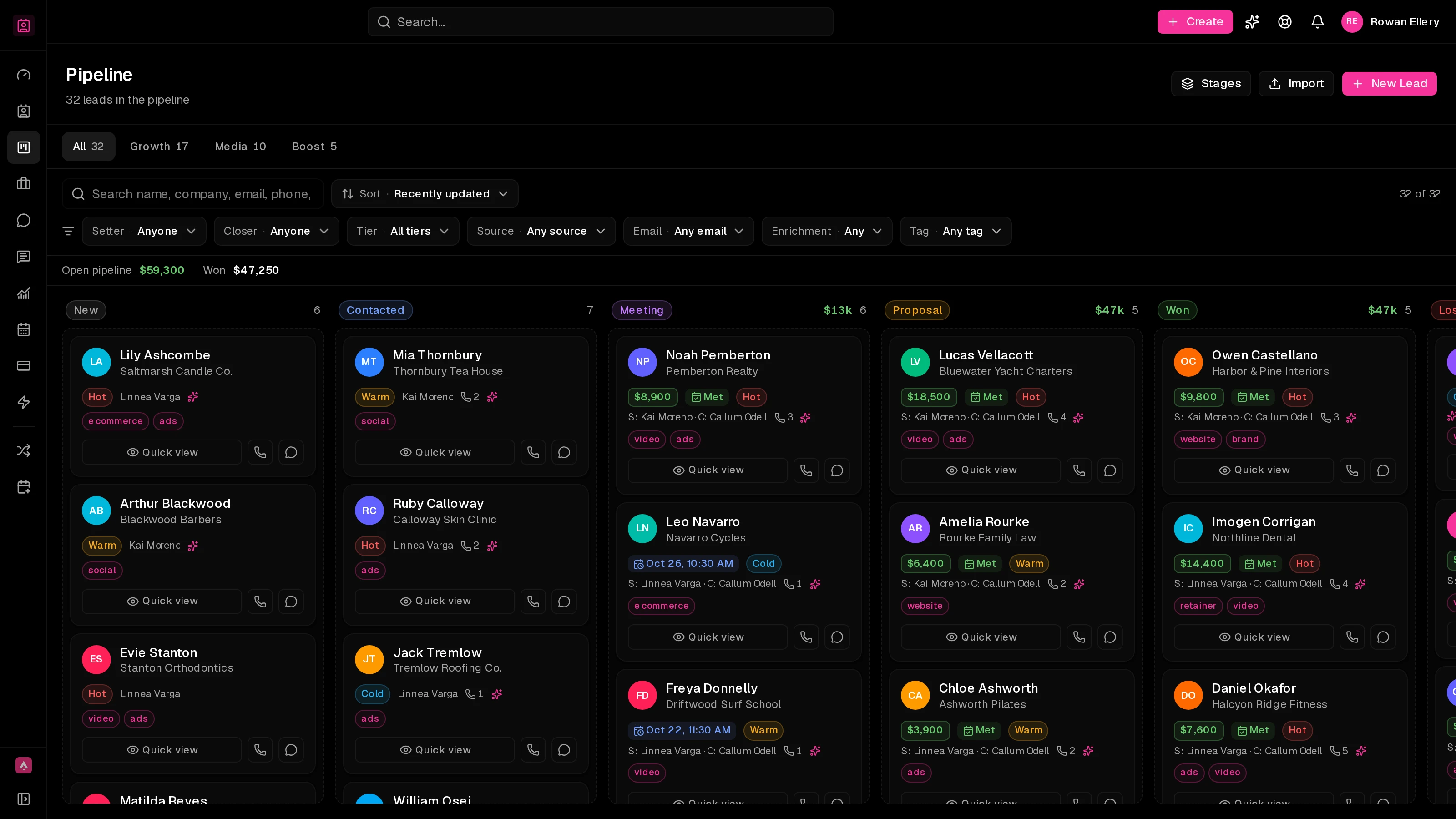Viewport: 1456px width, 819px height.
Task: Click the AI sparkle icon in header
Action: pyautogui.click(x=1252, y=21)
